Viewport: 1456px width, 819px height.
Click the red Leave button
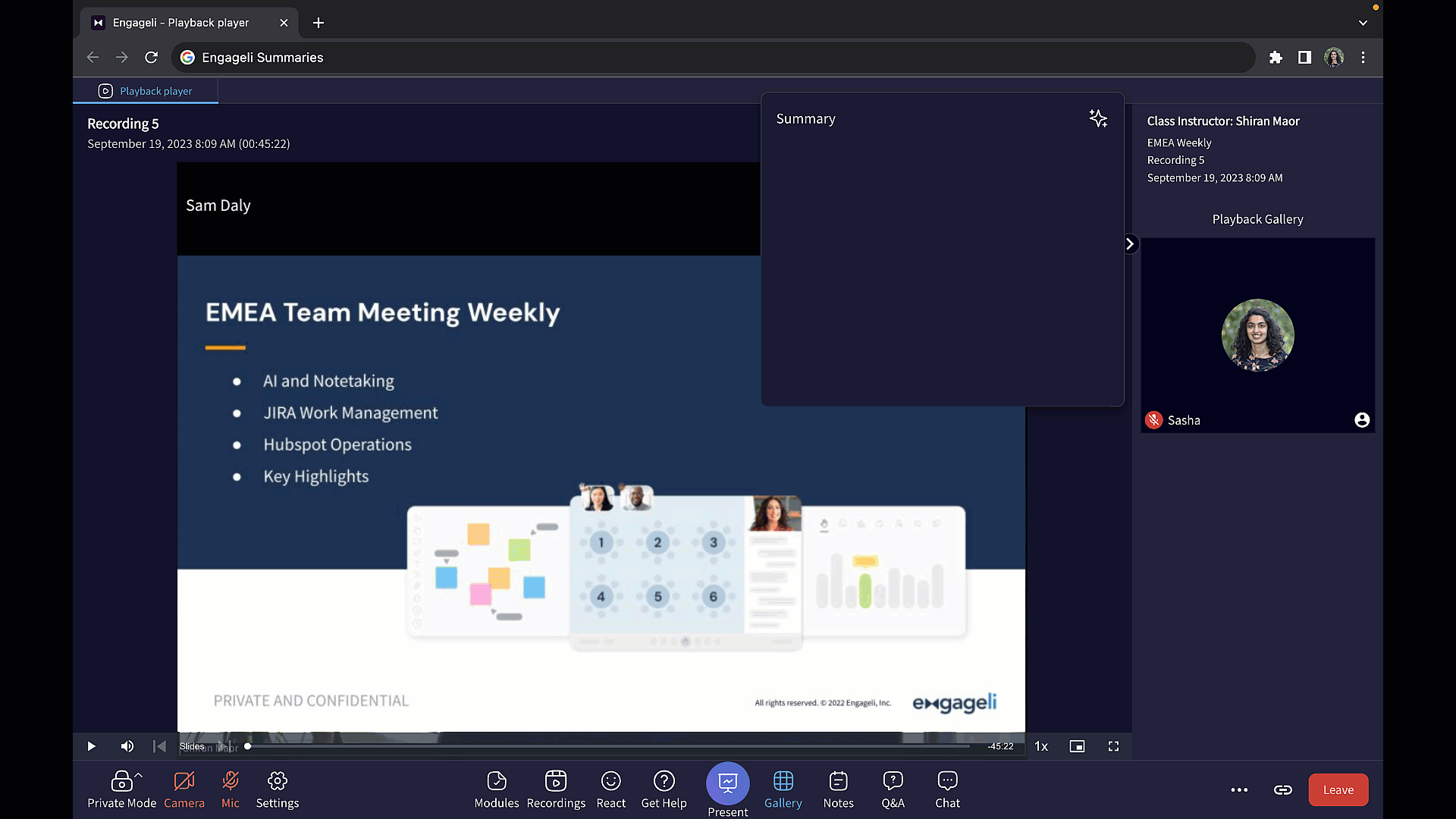click(x=1338, y=790)
